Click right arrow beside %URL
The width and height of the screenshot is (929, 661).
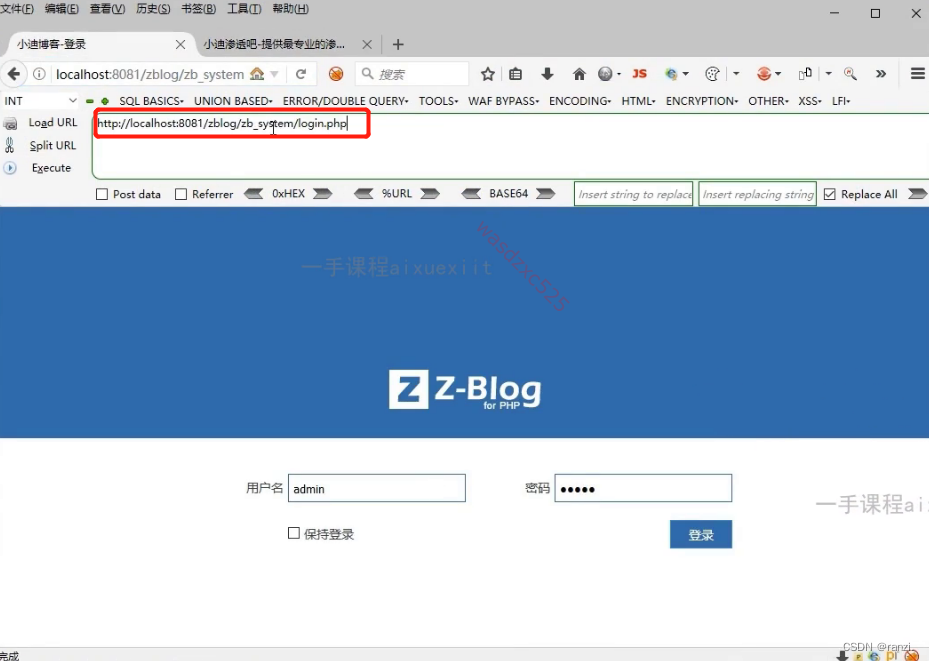[430, 194]
